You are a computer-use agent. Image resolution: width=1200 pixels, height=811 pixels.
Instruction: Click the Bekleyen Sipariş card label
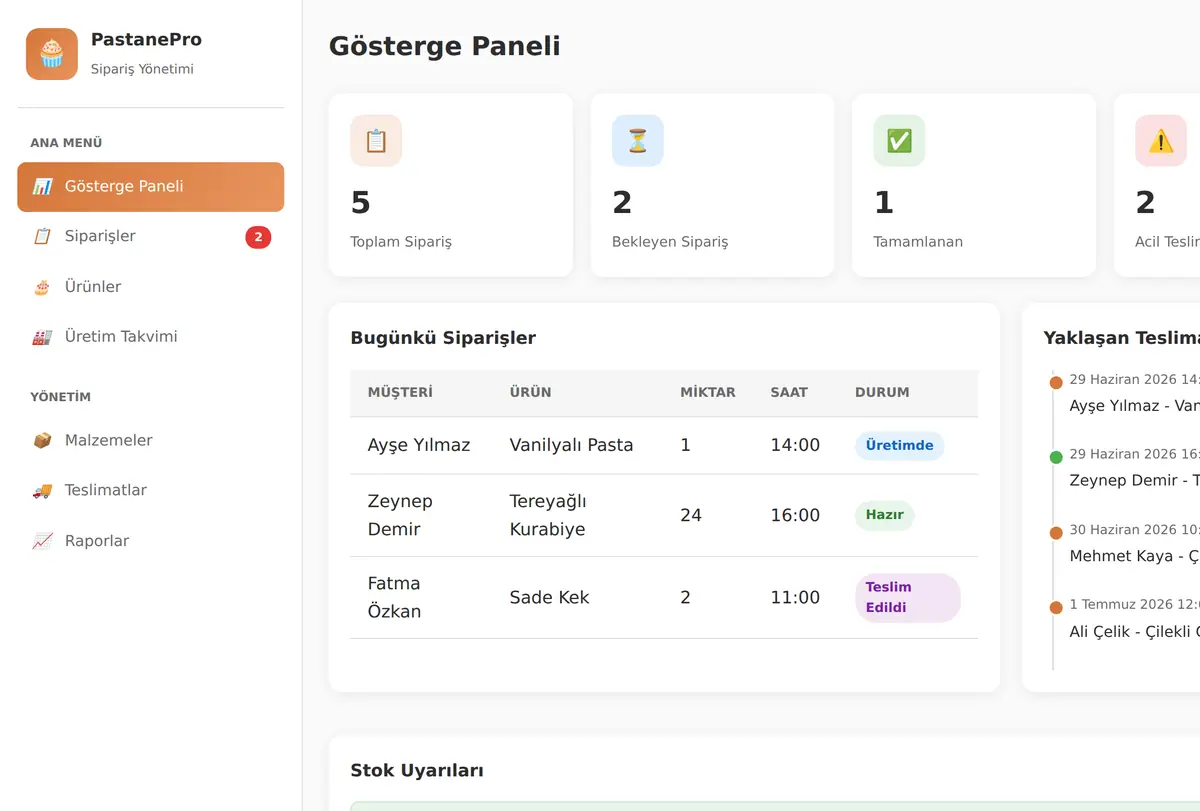[x=670, y=242]
